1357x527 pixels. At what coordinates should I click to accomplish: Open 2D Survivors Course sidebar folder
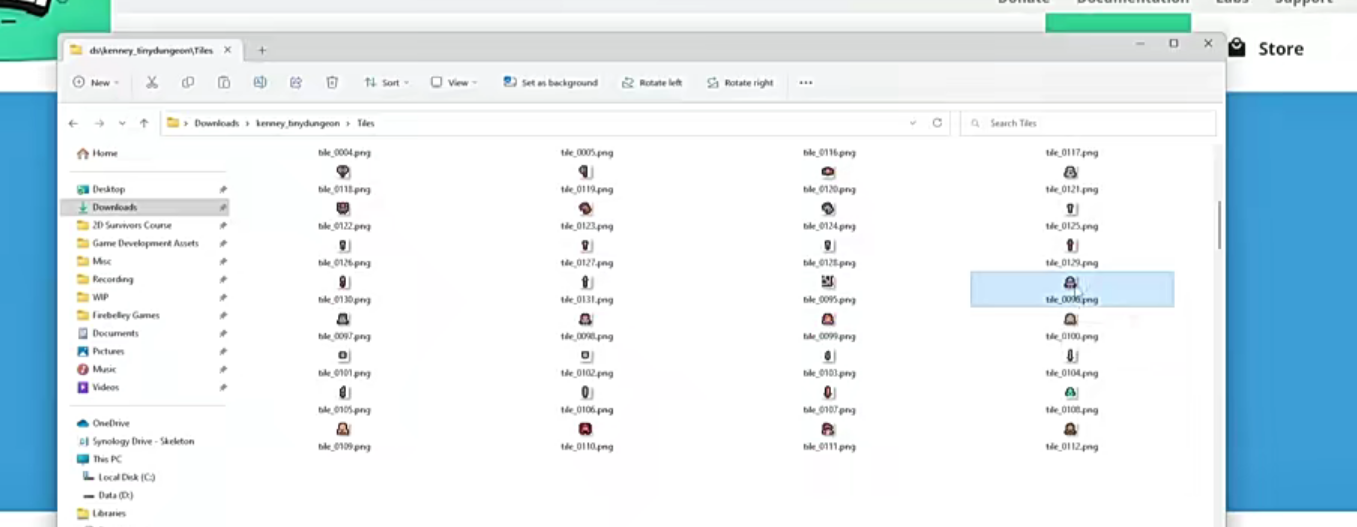coord(132,225)
